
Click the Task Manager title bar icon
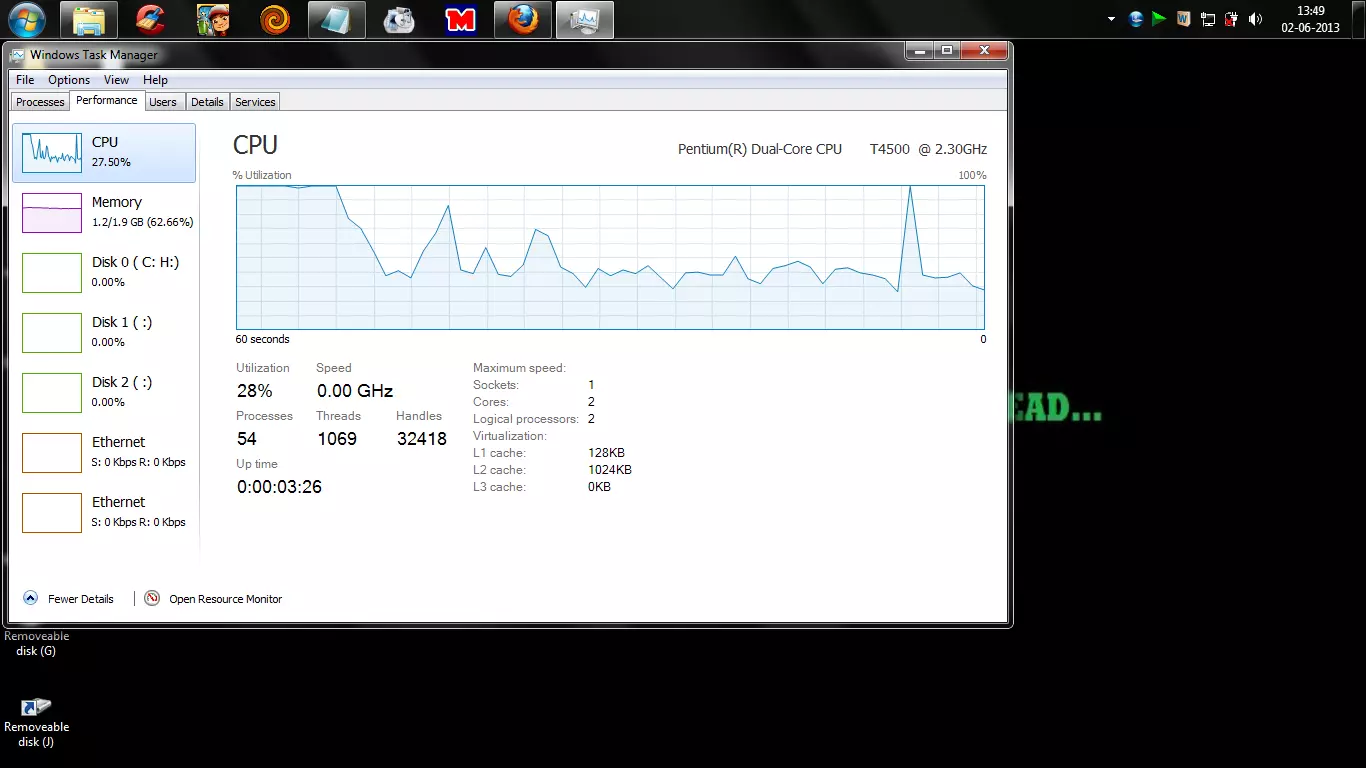pyautogui.click(x=18, y=55)
